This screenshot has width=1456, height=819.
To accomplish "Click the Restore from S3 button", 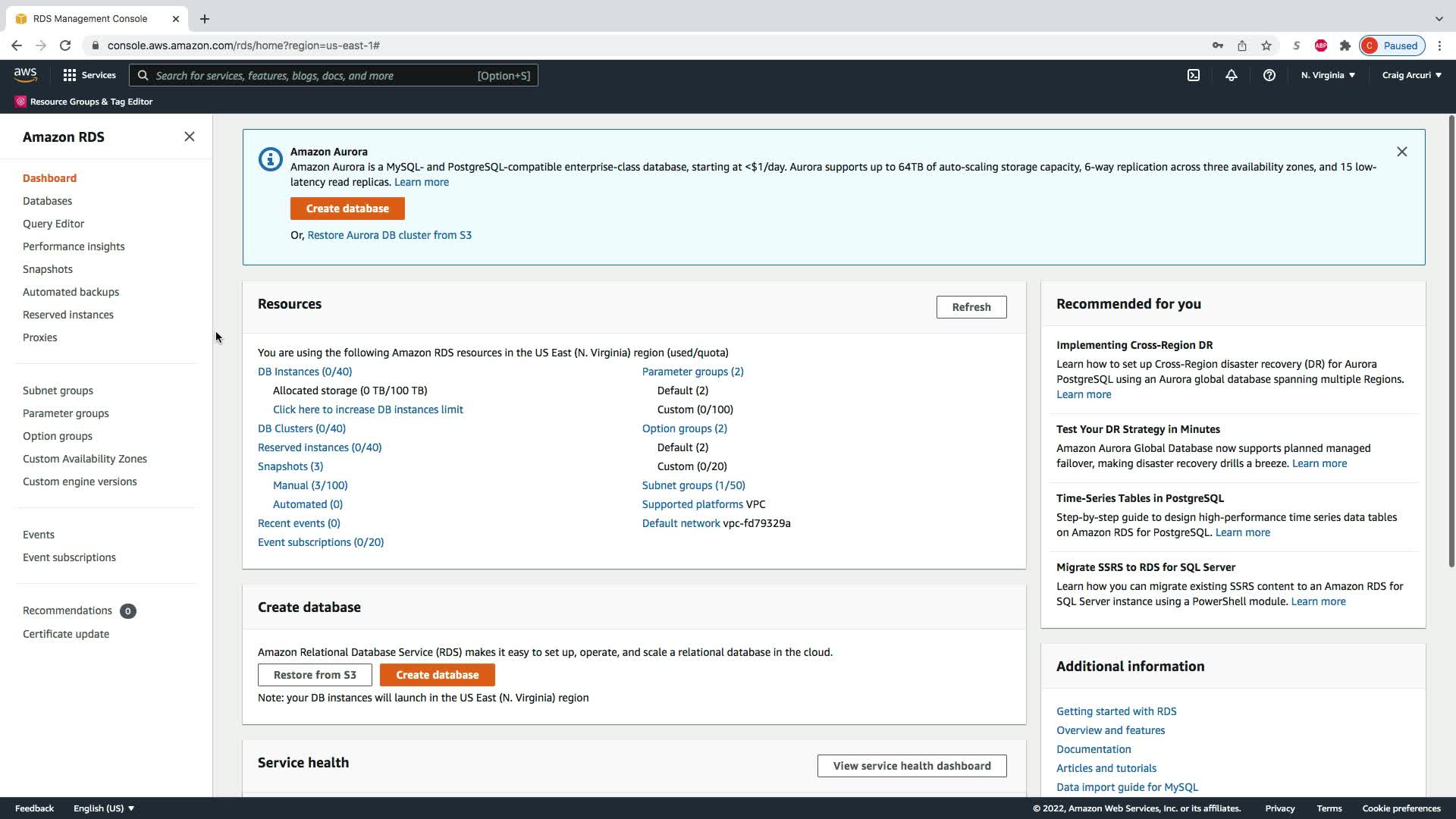I will pyautogui.click(x=314, y=675).
